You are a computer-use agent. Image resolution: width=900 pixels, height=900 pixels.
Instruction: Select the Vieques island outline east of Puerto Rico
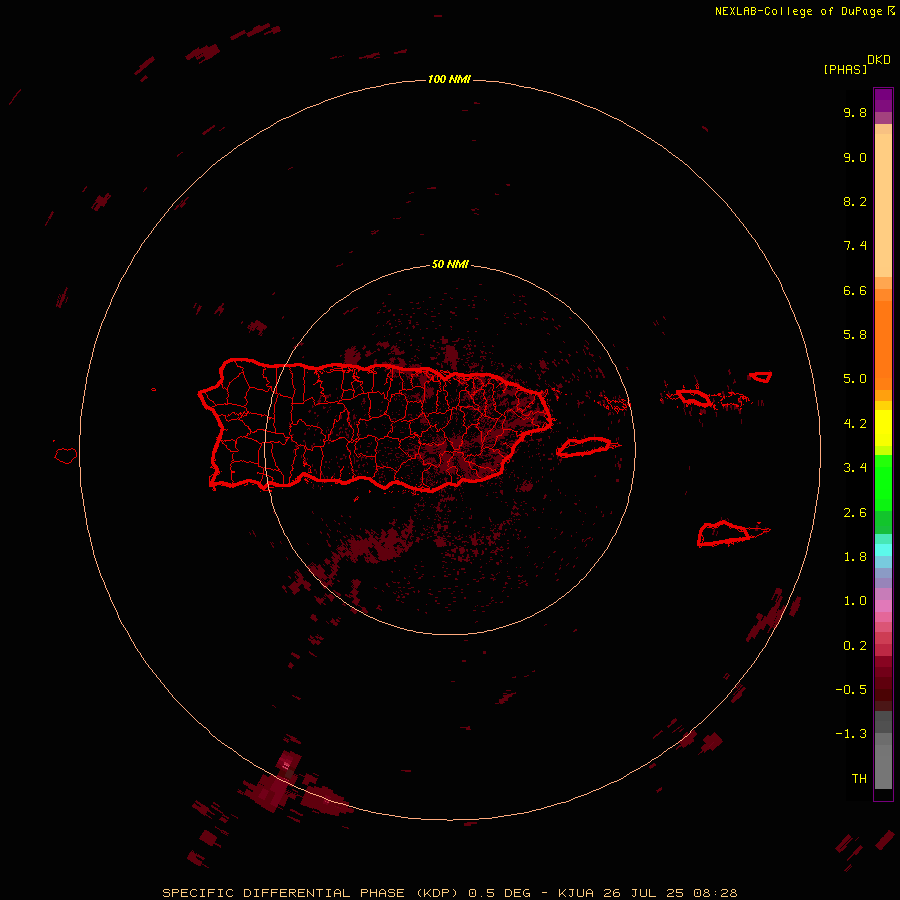point(584,447)
